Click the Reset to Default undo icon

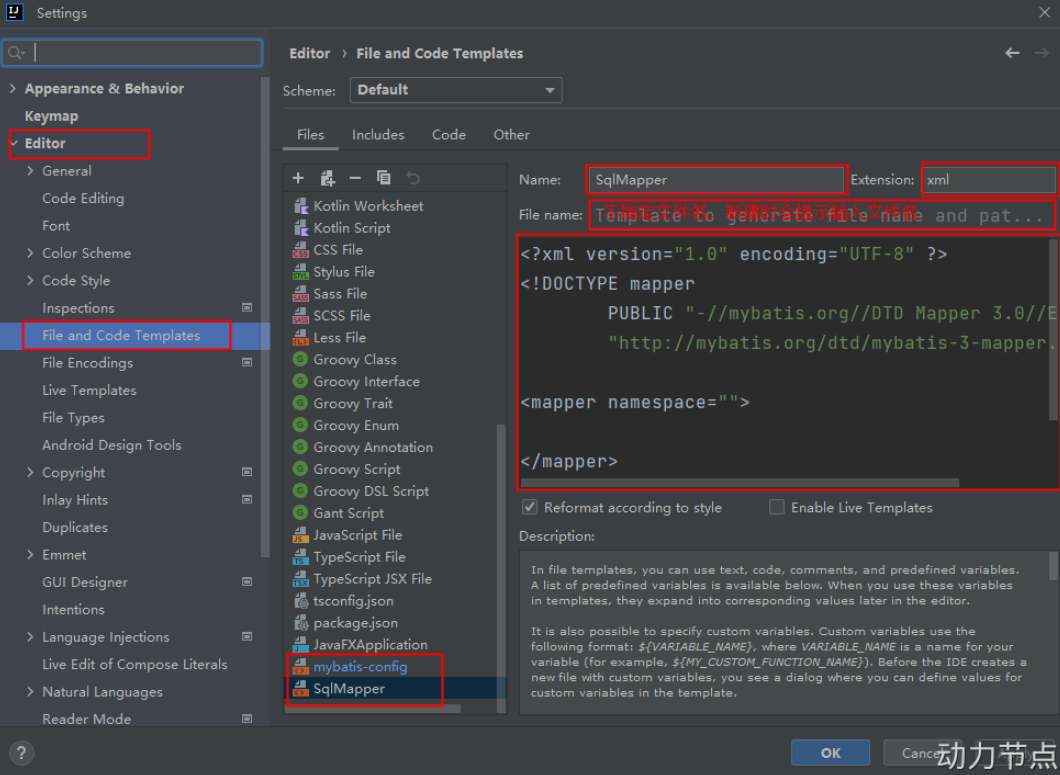[413, 178]
